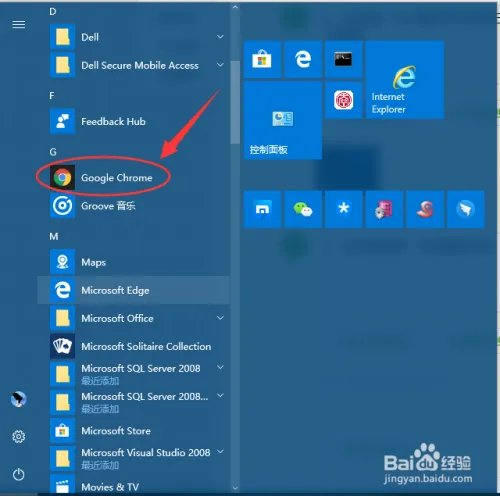Expand Microsoft SQL Server 2008... second chevron
Image resolution: width=500 pixels, height=496 pixels.
(220, 395)
